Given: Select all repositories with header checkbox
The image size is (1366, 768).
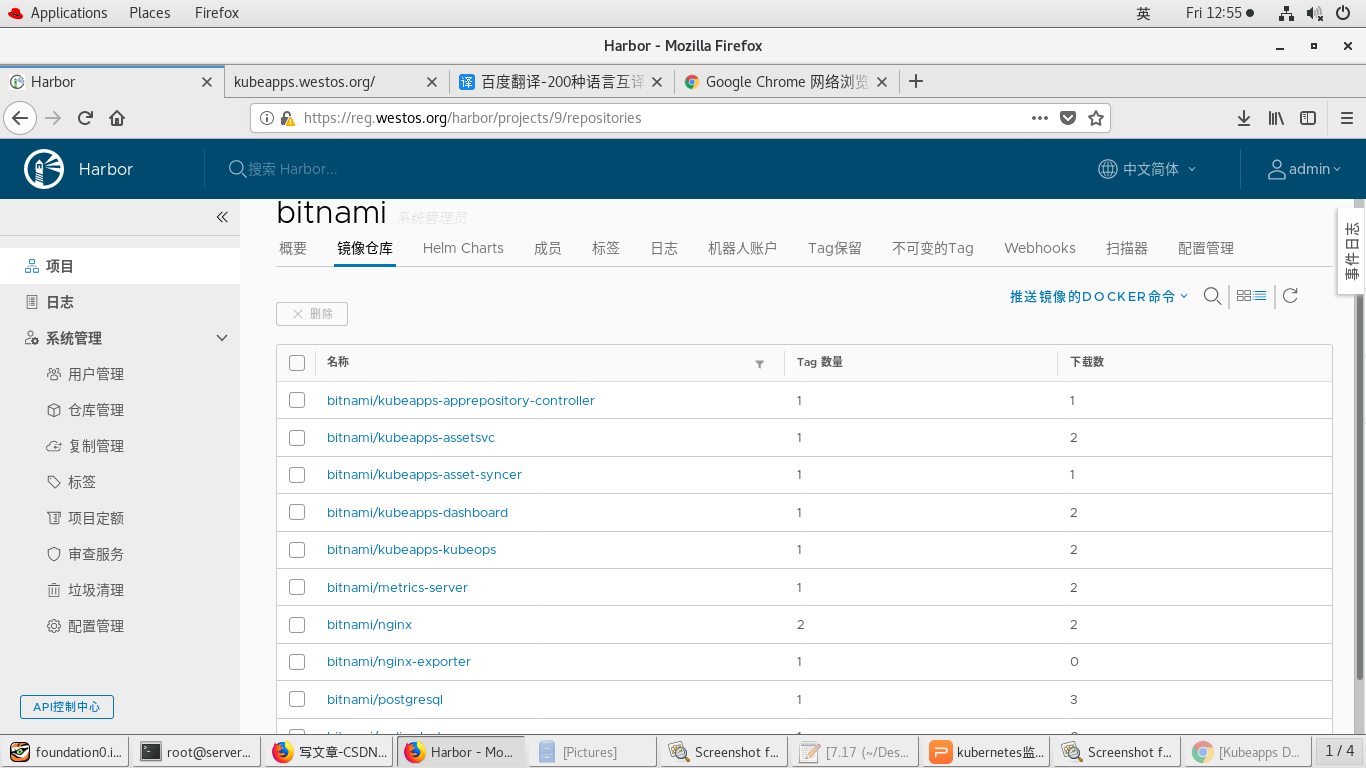Looking at the screenshot, I should pyautogui.click(x=297, y=363).
